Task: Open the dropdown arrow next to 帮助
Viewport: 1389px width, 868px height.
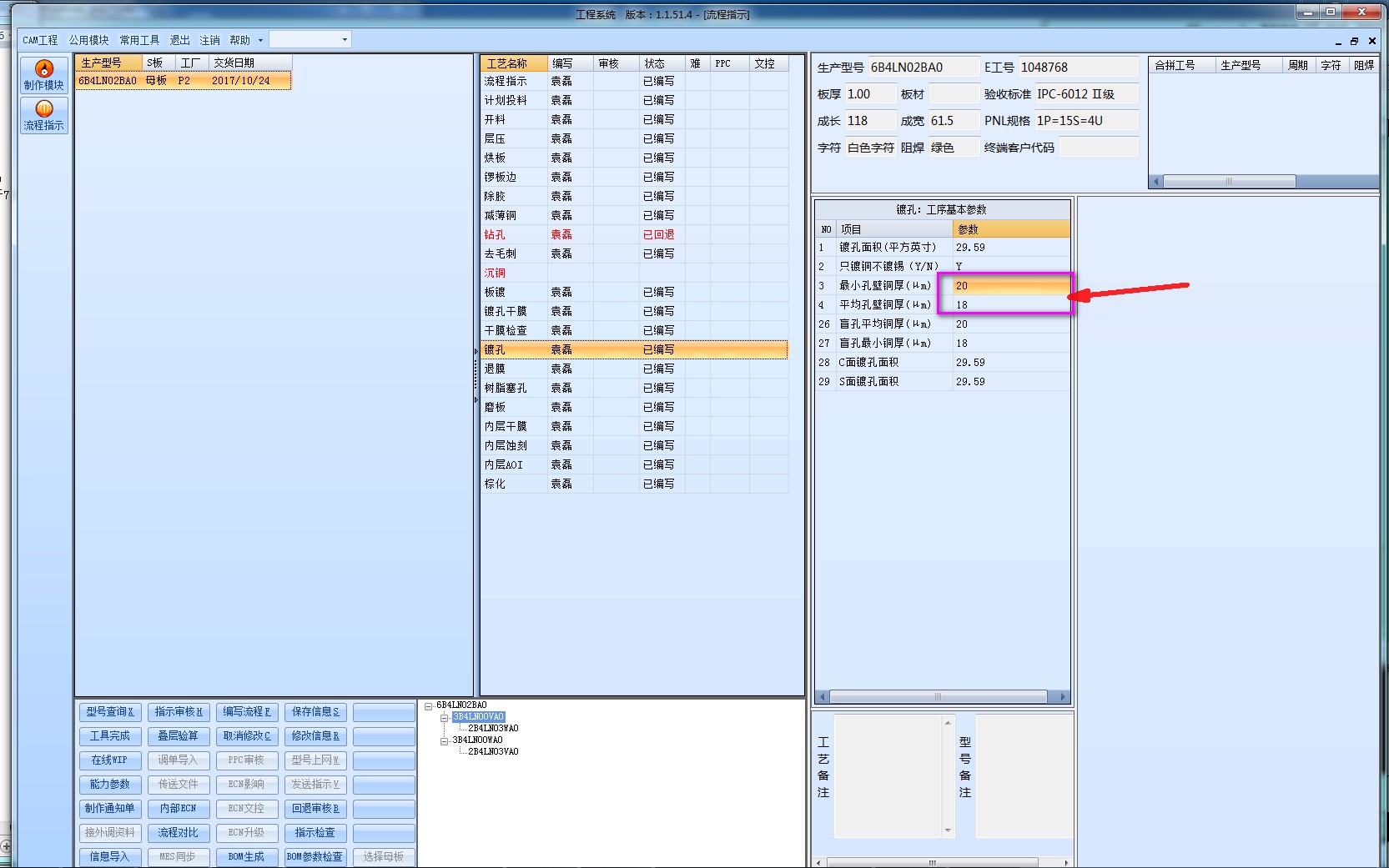Action: point(260,40)
